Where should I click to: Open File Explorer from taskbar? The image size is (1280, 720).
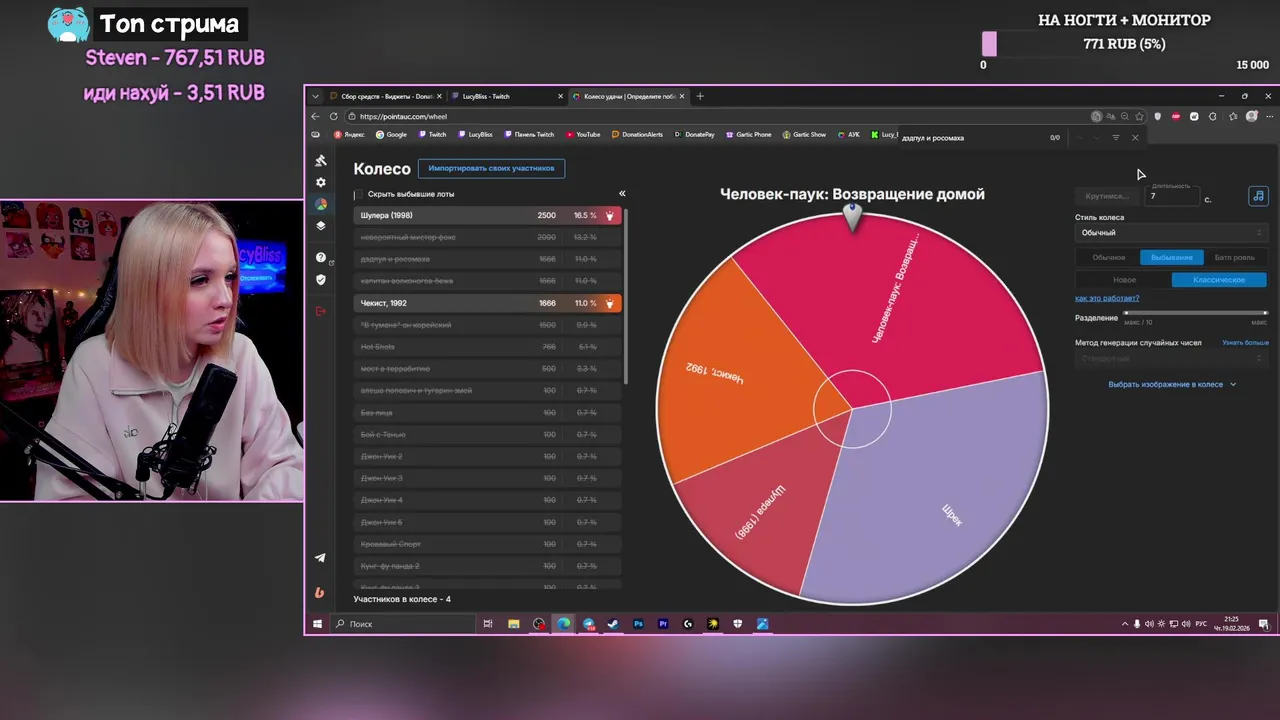pyautogui.click(x=513, y=624)
